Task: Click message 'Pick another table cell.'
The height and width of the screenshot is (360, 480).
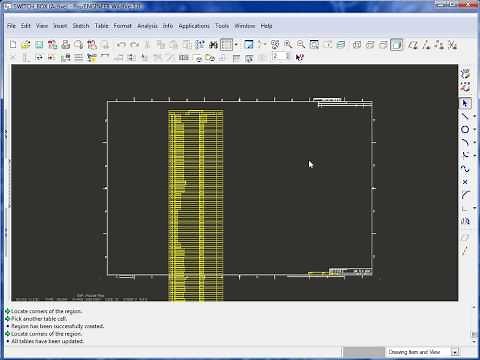Action: (39, 319)
